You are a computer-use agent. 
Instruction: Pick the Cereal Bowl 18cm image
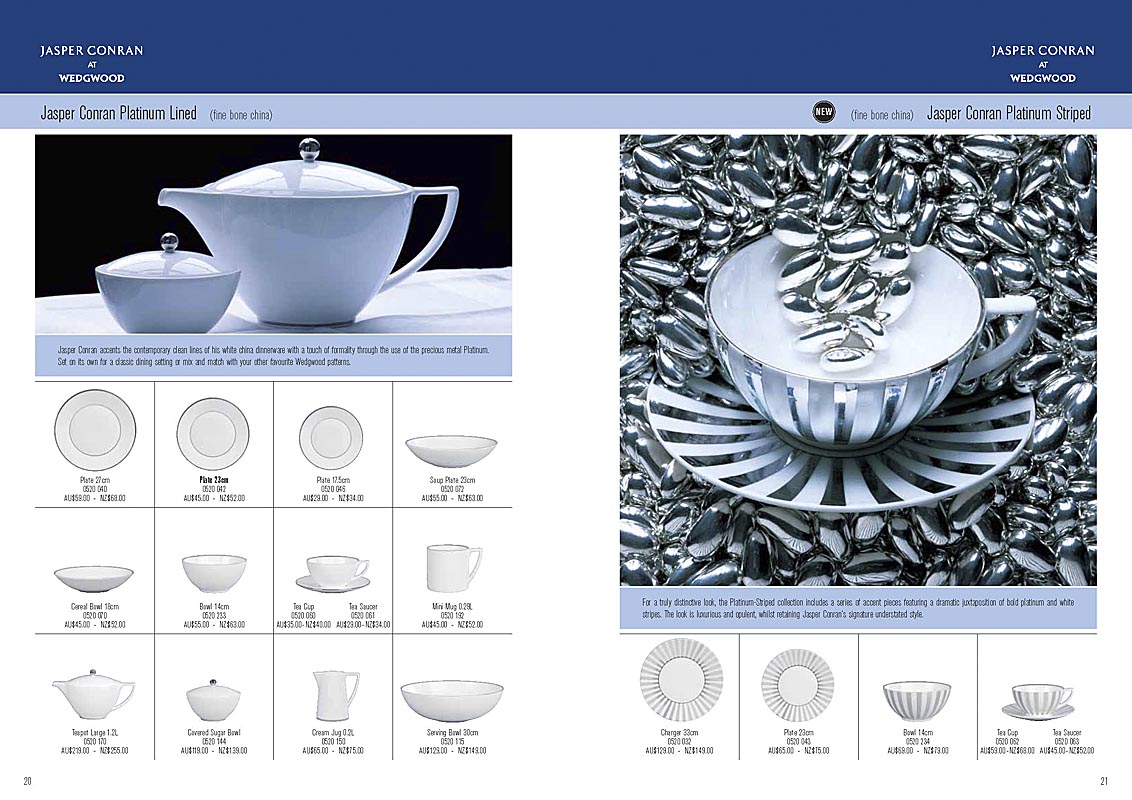coord(94,577)
